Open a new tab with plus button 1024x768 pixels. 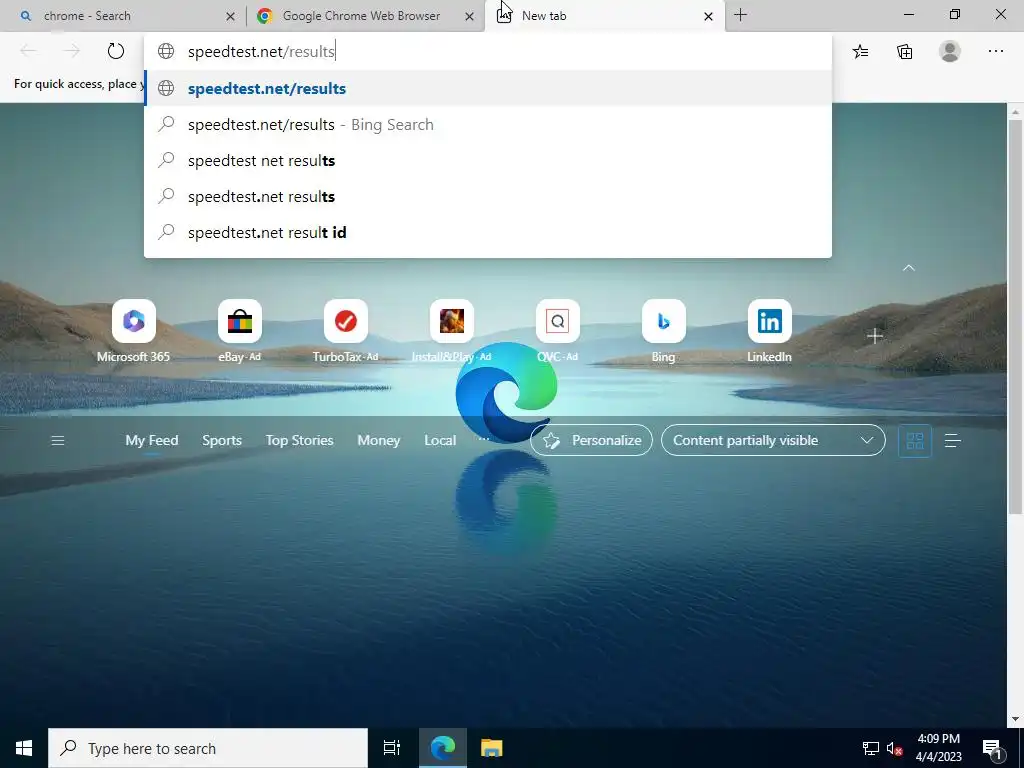[740, 15]
